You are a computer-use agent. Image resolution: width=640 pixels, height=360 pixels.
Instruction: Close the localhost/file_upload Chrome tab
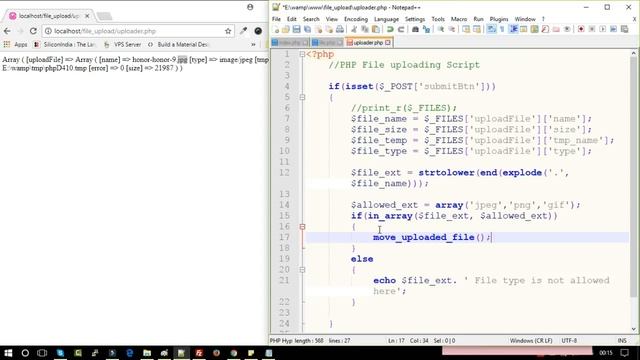tap(87, 16)
